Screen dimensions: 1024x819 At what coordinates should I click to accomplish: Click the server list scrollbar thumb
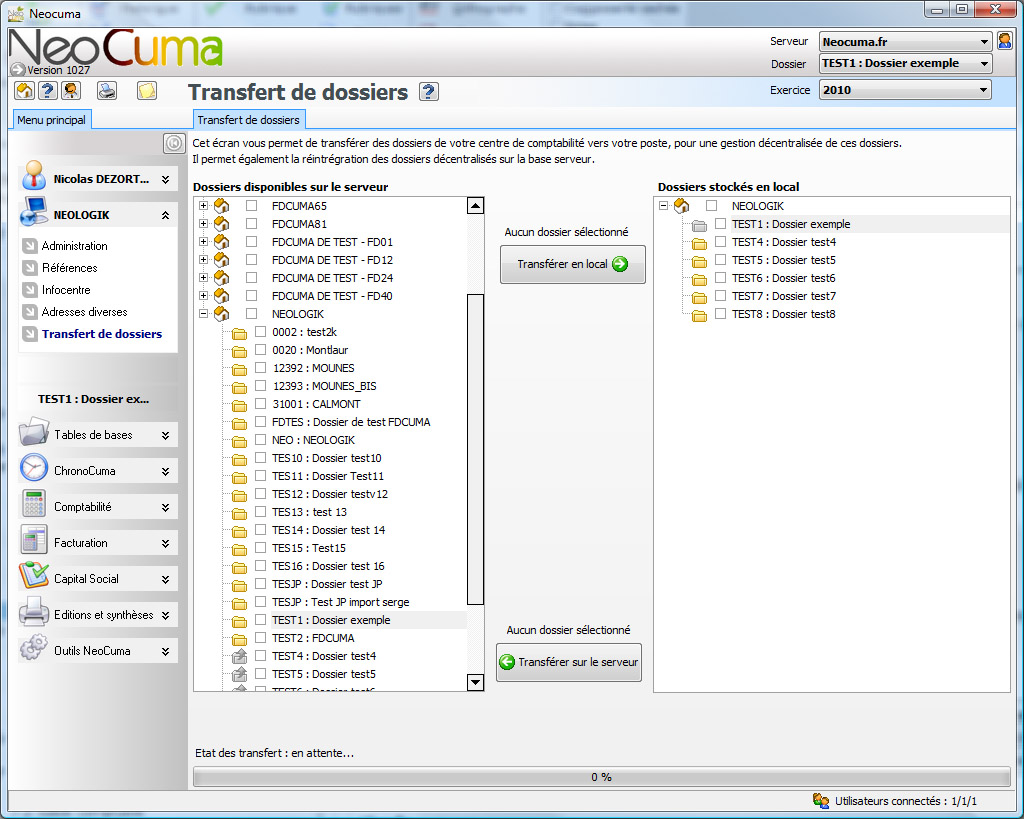click(475, 449)
